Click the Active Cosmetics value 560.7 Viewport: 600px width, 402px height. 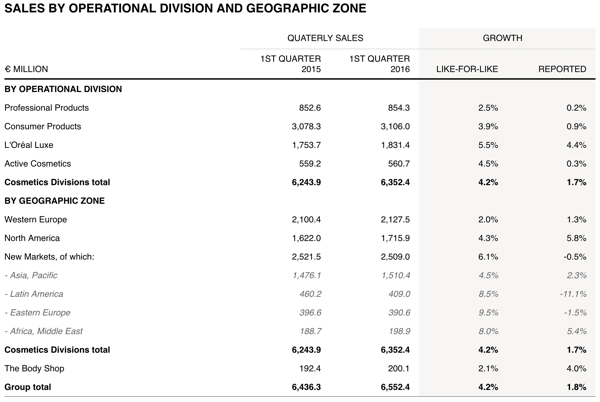pyautogui.click(x=399, y=164)
